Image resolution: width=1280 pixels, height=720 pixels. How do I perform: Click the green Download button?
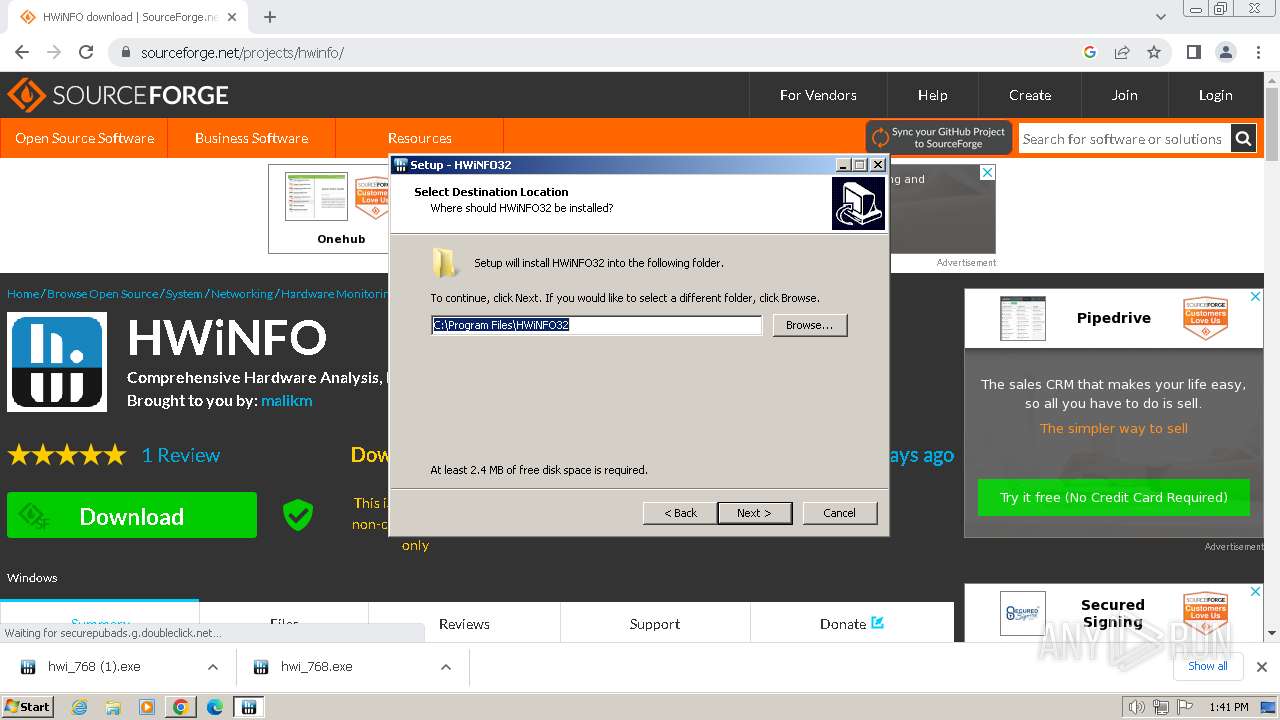[132, 516]
